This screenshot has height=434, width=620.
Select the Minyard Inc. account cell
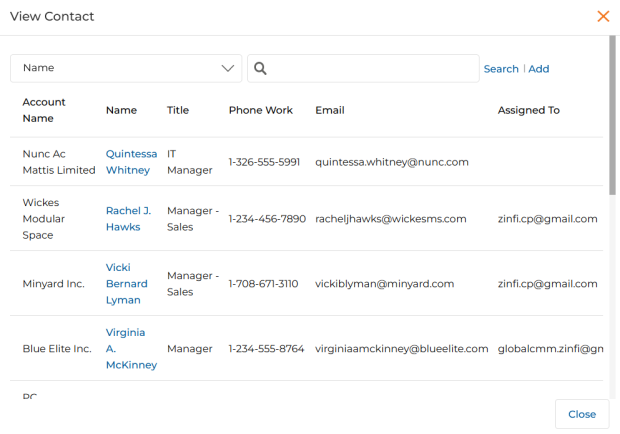[x=53, y=283]
